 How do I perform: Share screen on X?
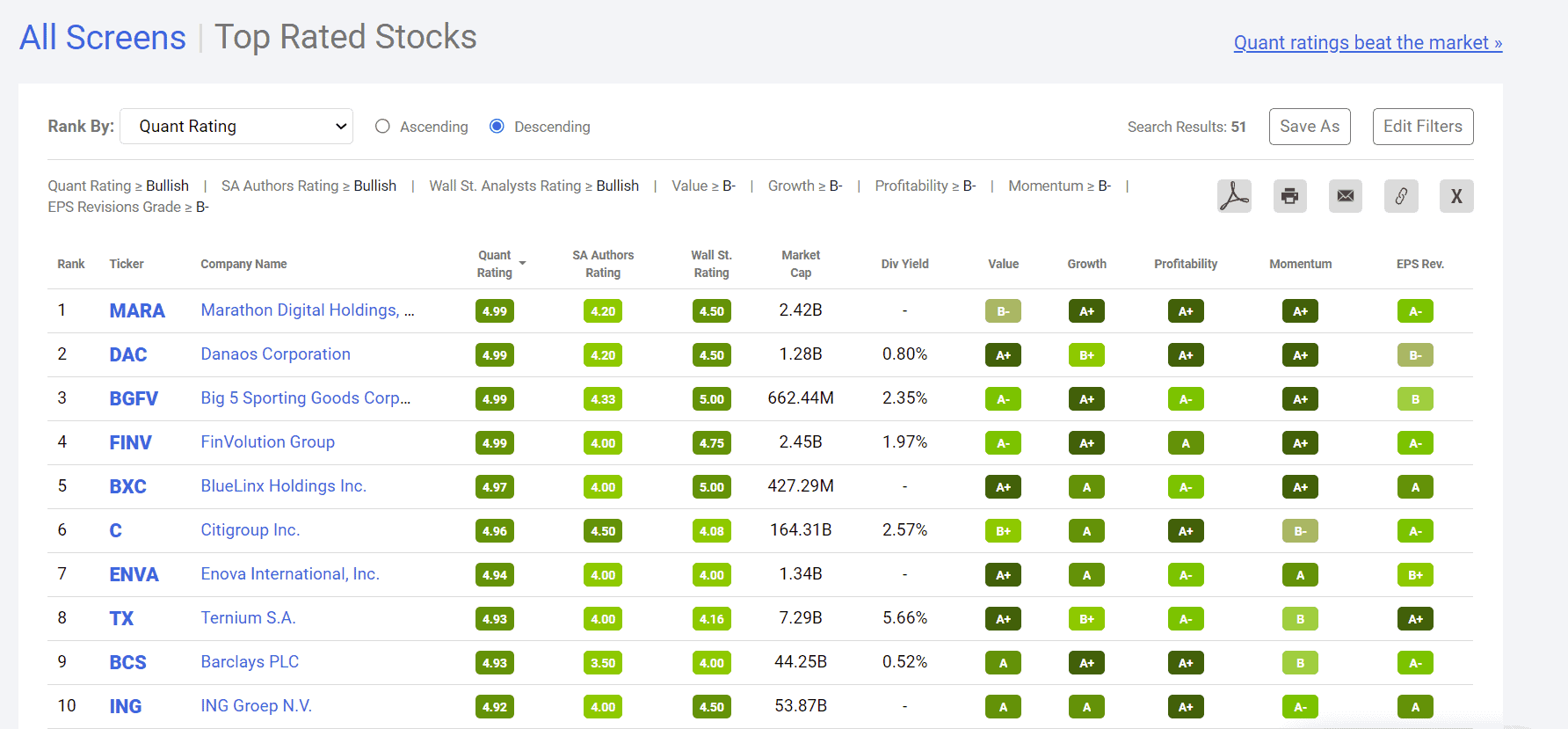(x=1456, y=196)
